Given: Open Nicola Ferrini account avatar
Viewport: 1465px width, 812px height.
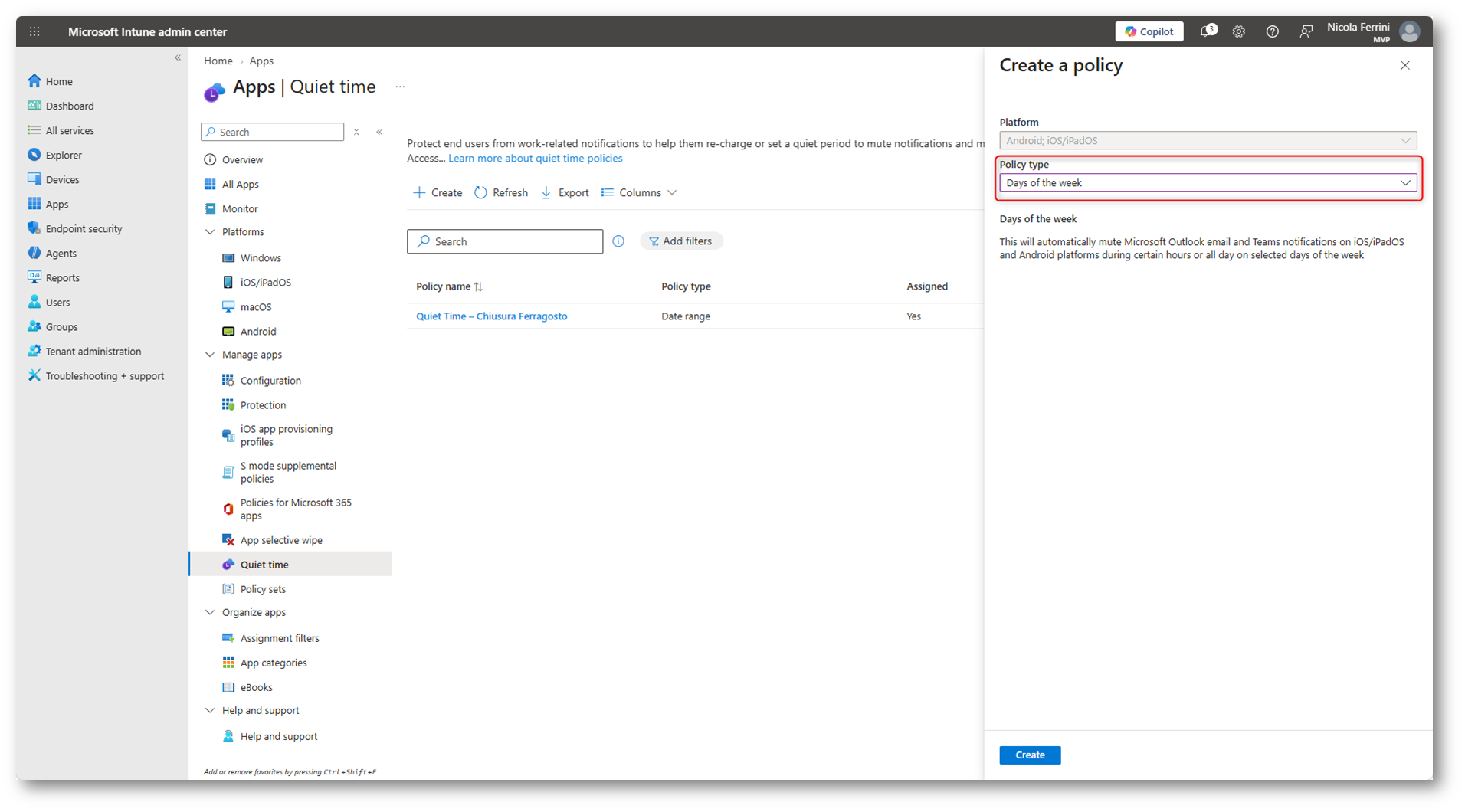Looking at the screenshot, I should (x=1410, y=31).
